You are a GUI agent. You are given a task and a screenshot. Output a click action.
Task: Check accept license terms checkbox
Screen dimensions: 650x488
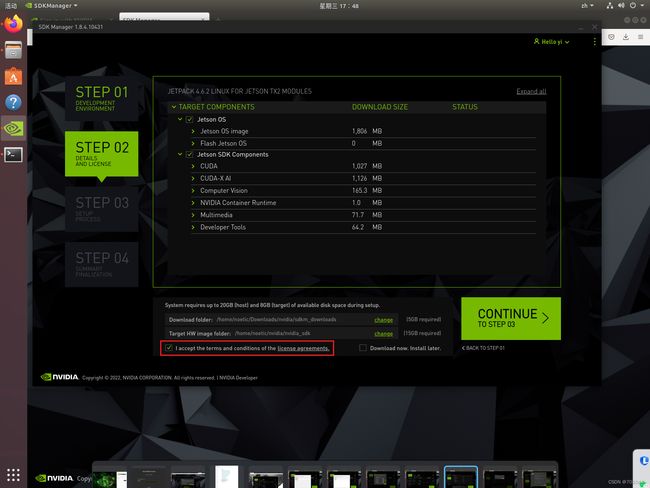coord(169,348)
